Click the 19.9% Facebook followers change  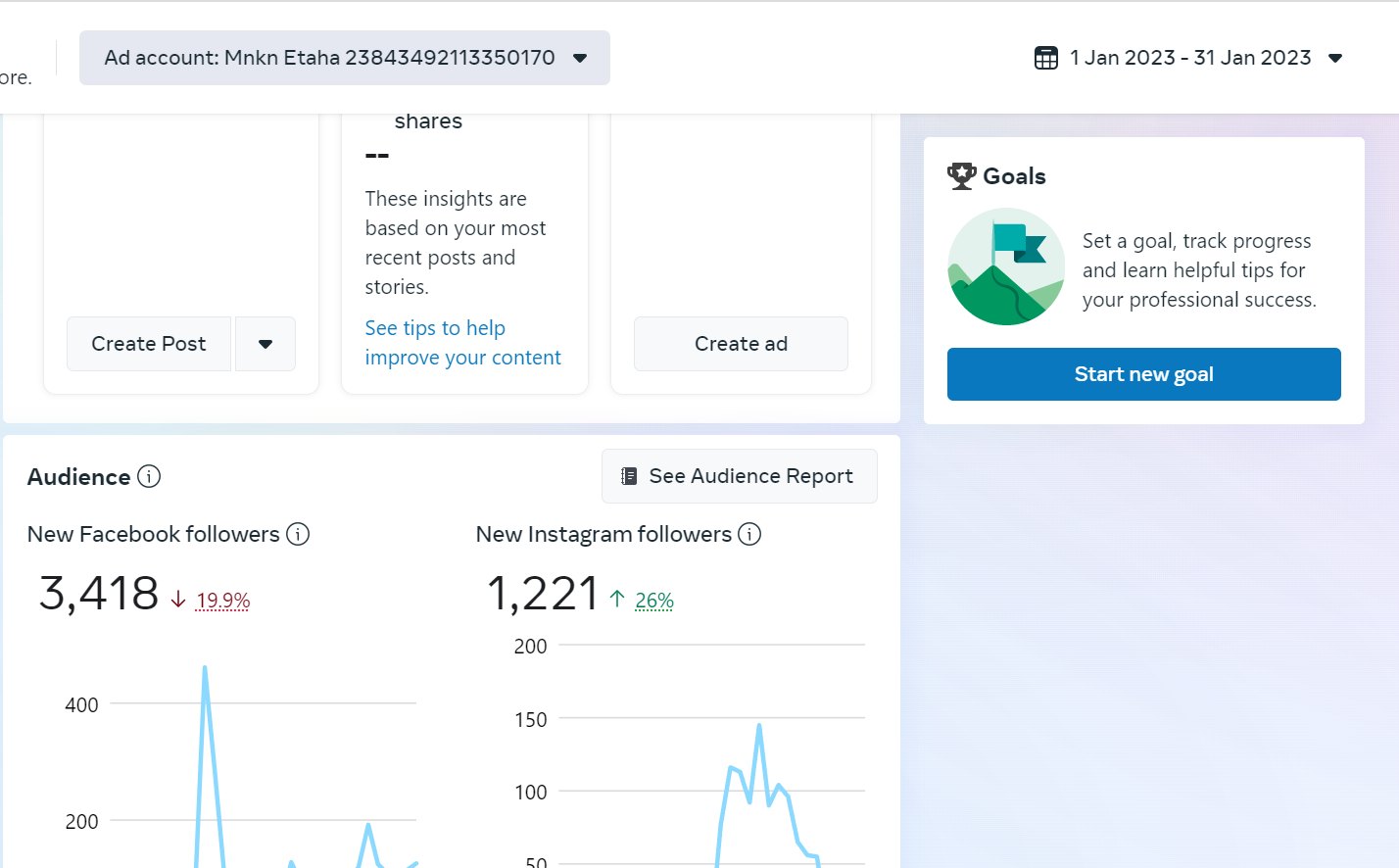click(x=223, y=601)
